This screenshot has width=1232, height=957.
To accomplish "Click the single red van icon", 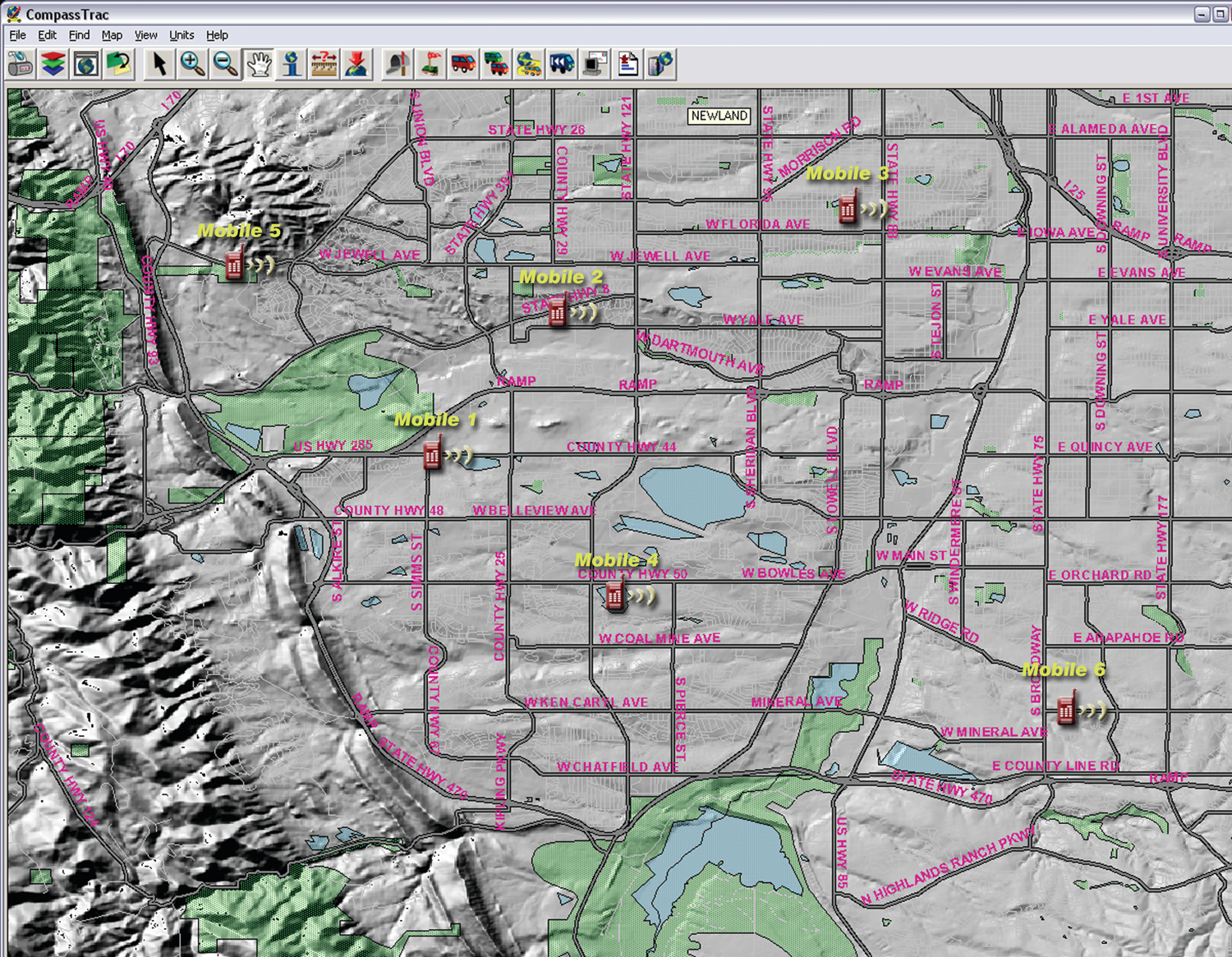I will (463, 64).
